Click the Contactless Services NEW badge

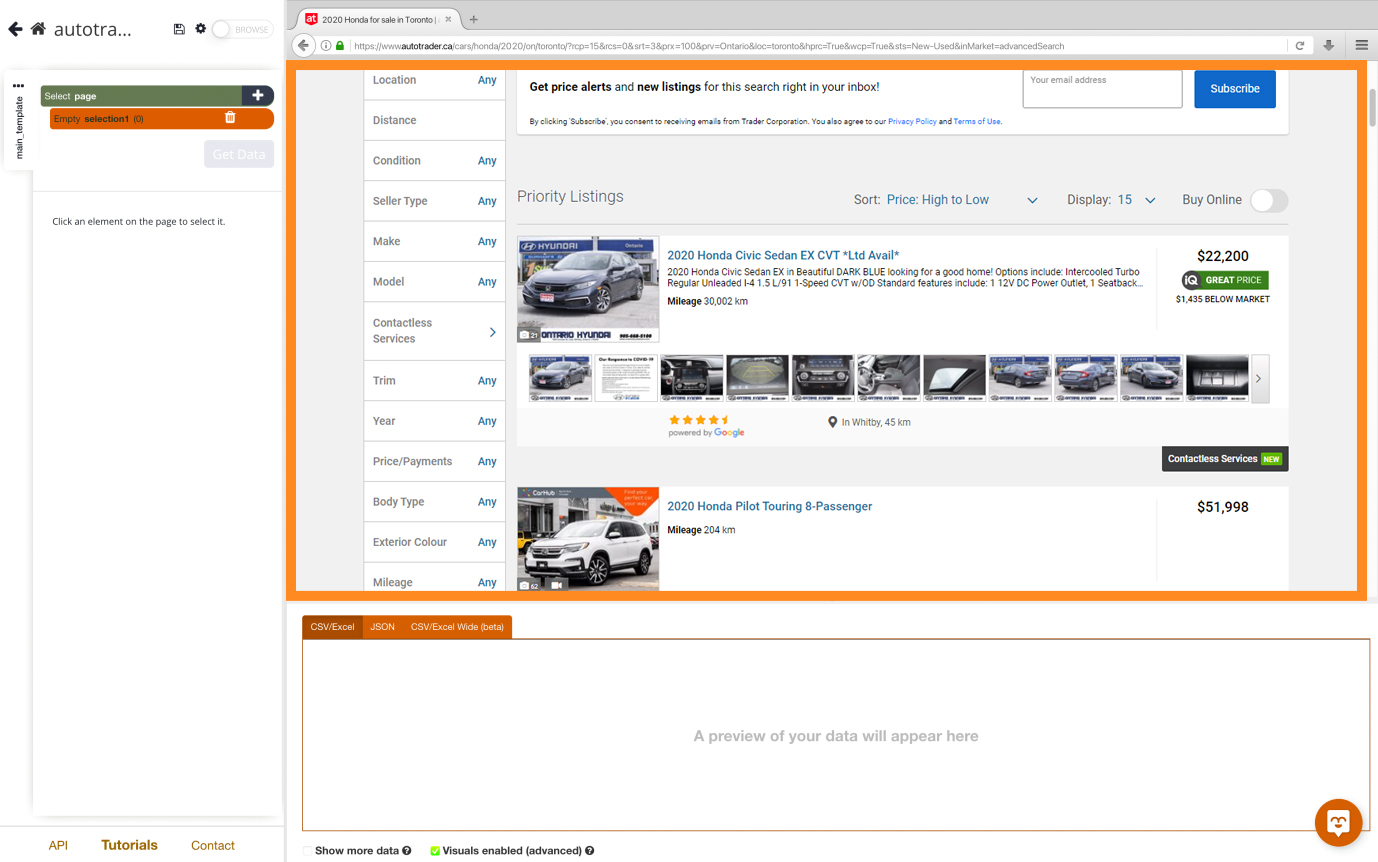click(x=1224, y=459)
